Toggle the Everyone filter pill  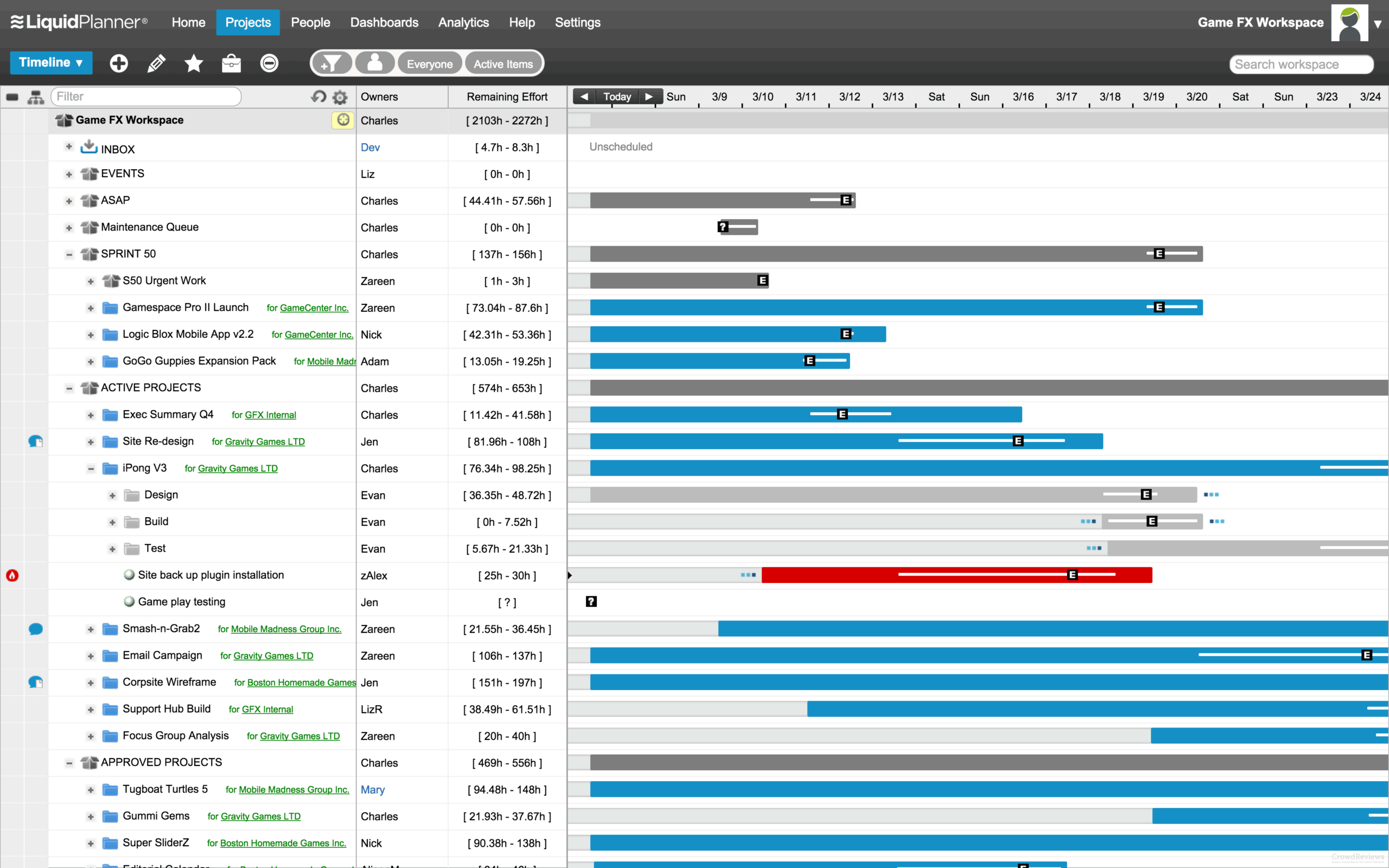[429, 63]
